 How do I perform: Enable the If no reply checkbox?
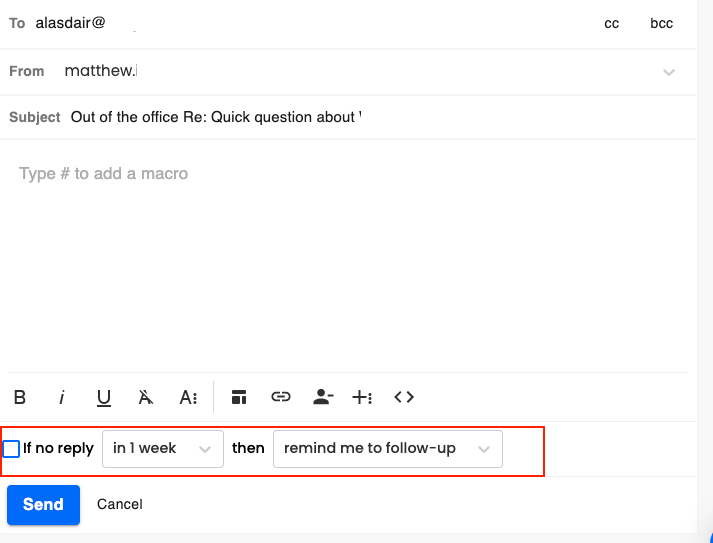pos(11,449)
